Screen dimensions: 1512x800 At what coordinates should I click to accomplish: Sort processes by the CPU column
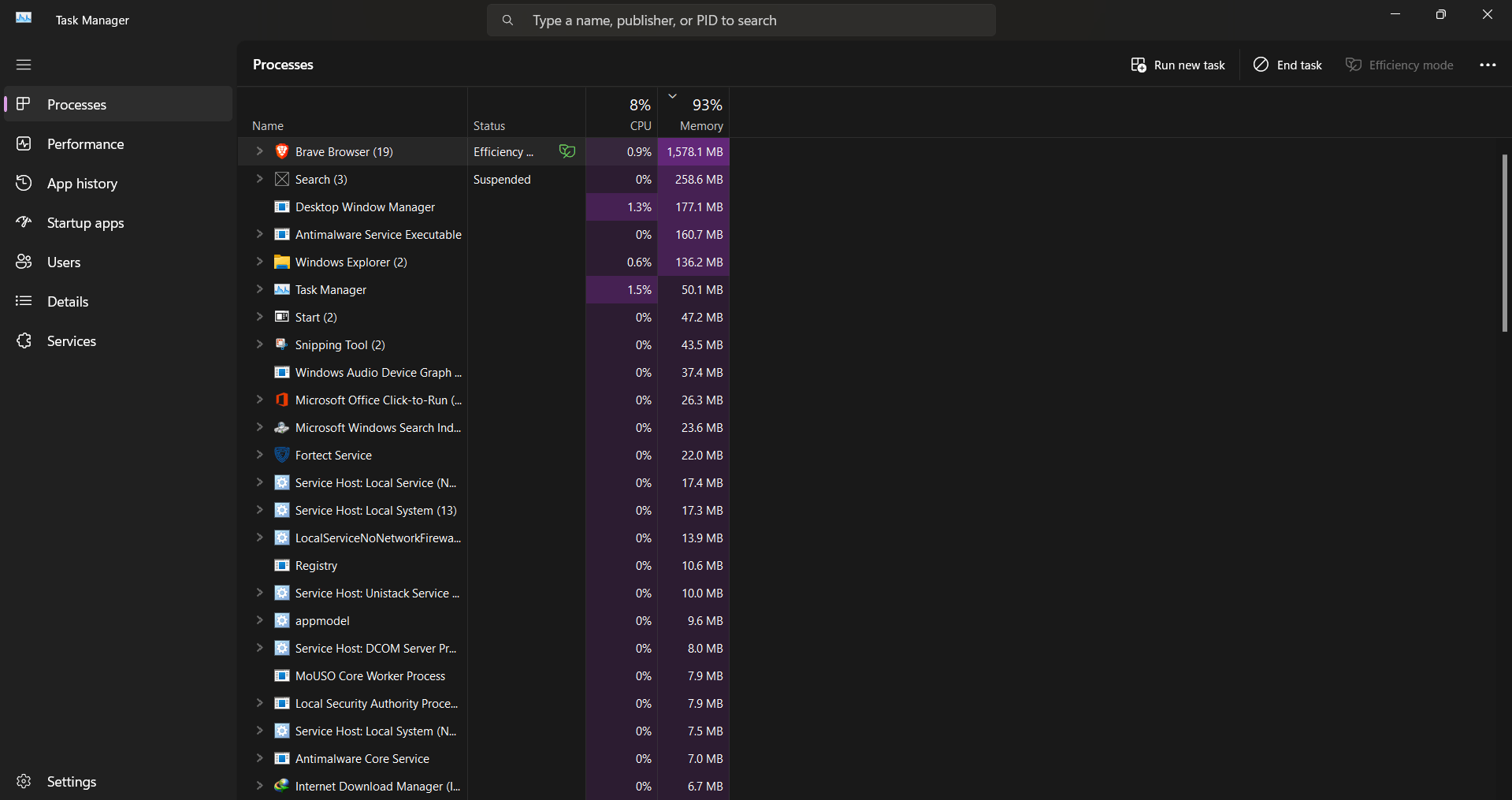tap(622, 112)
